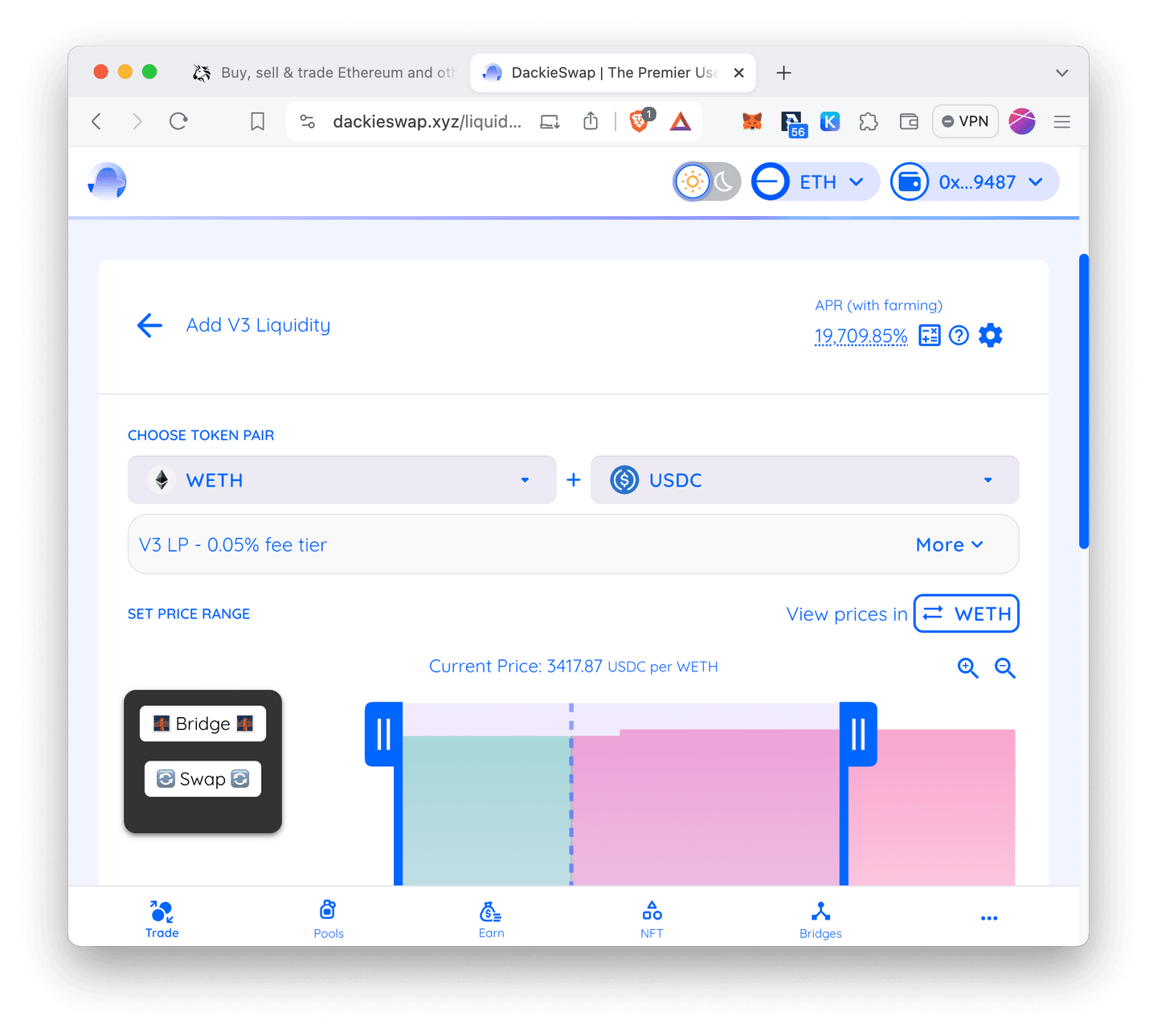This screenshot has width=1157, height=1036.
Task: Open the extensions puzzle icon
Action: coord(869,121)
